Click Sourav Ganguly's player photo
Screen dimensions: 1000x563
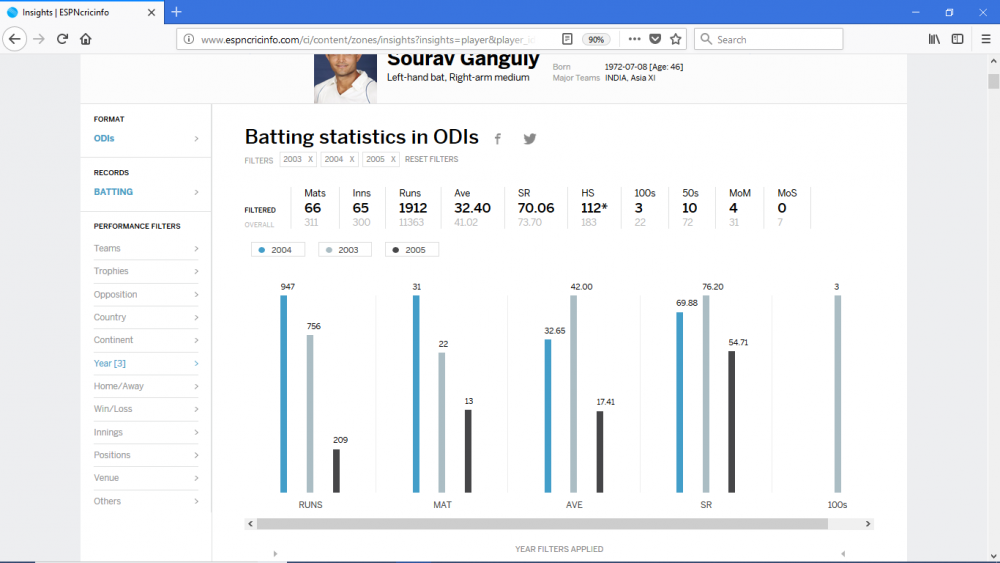point(345,78)
